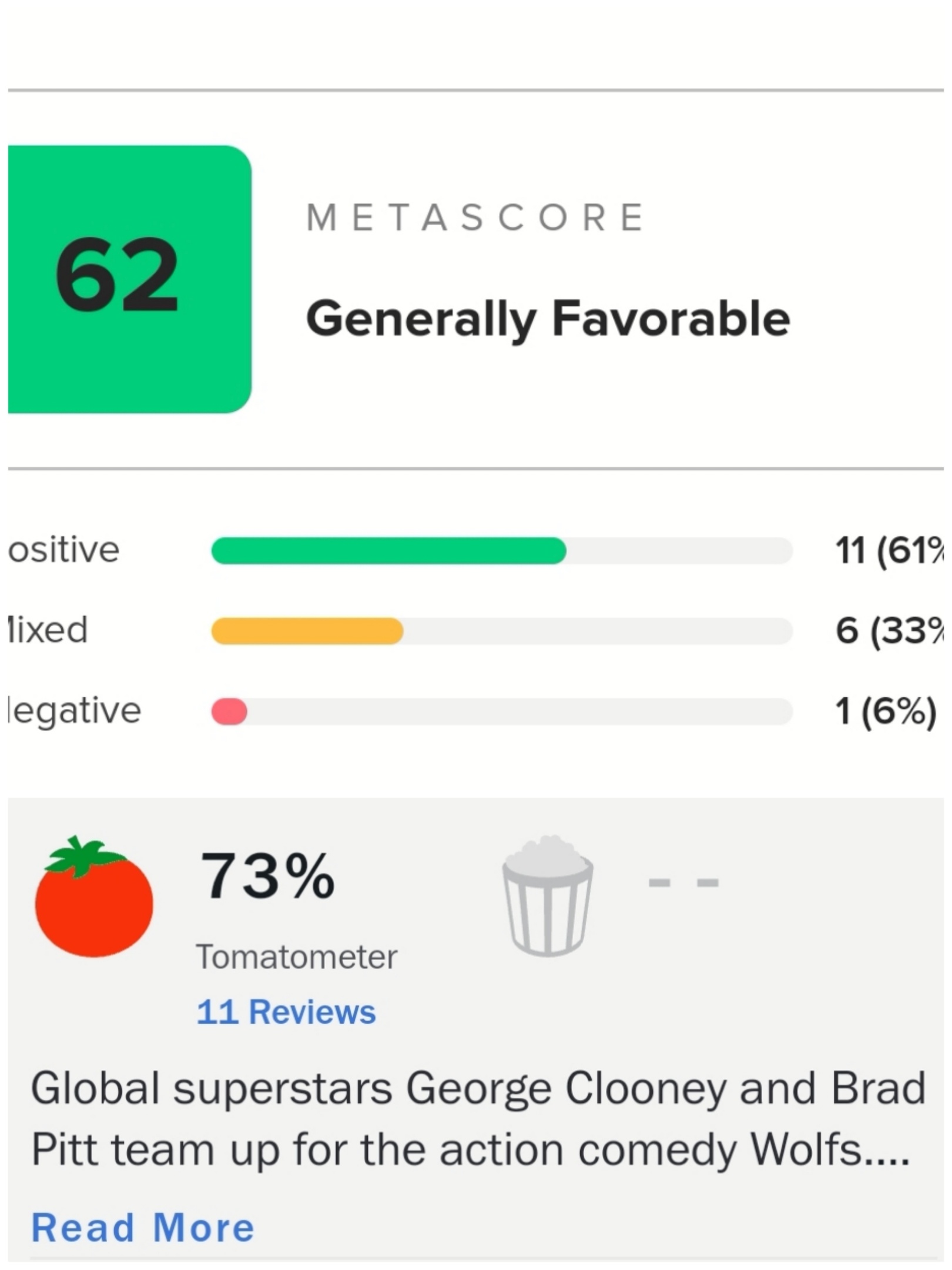
Task: Click the METASCORE label
Action: click(x=476, y=218)
